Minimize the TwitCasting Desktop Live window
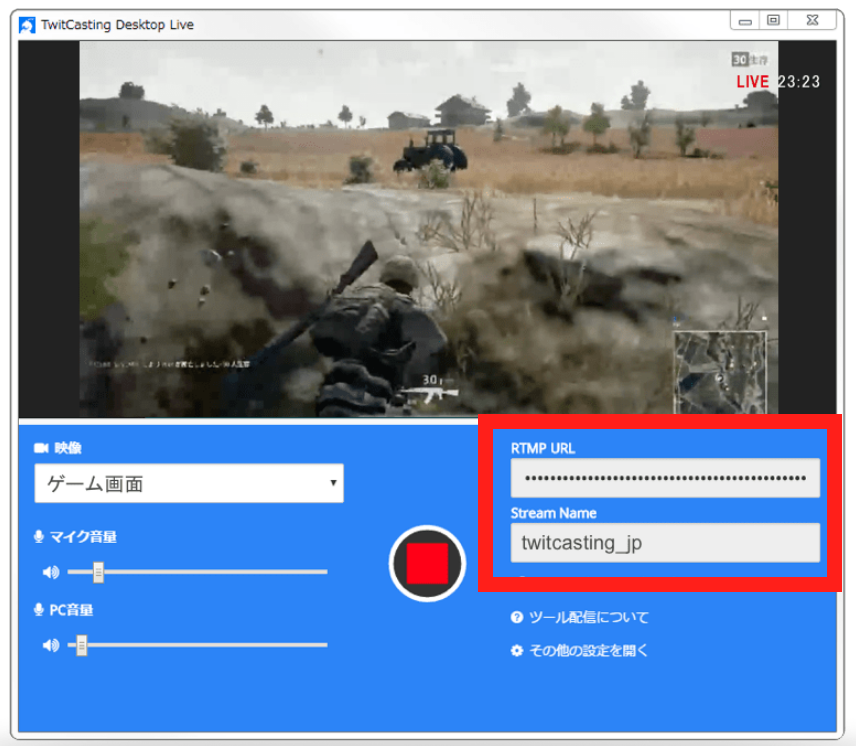Image resolution: width=856 pixels, height=746 pixels. pos(745,21)
